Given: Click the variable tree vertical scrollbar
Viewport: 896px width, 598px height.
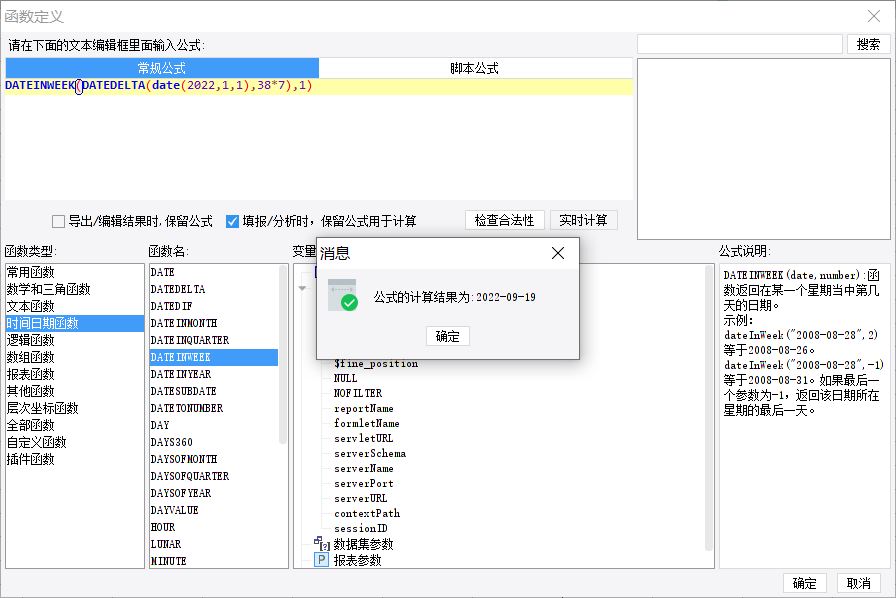Looking at the screenshot, I should click(x=709, y=407).
